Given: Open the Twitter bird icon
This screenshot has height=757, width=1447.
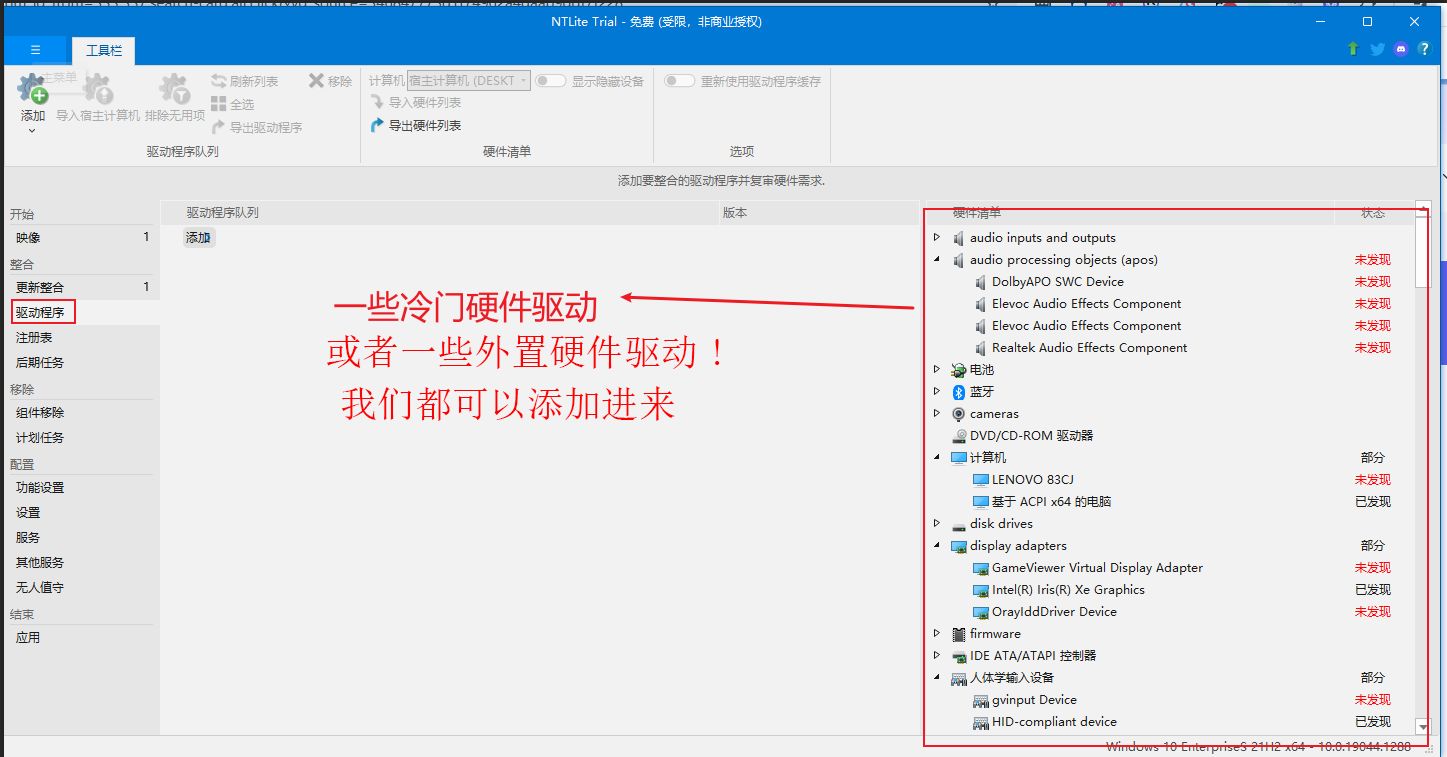Looking at the screenshot, I should point(1377,49).
